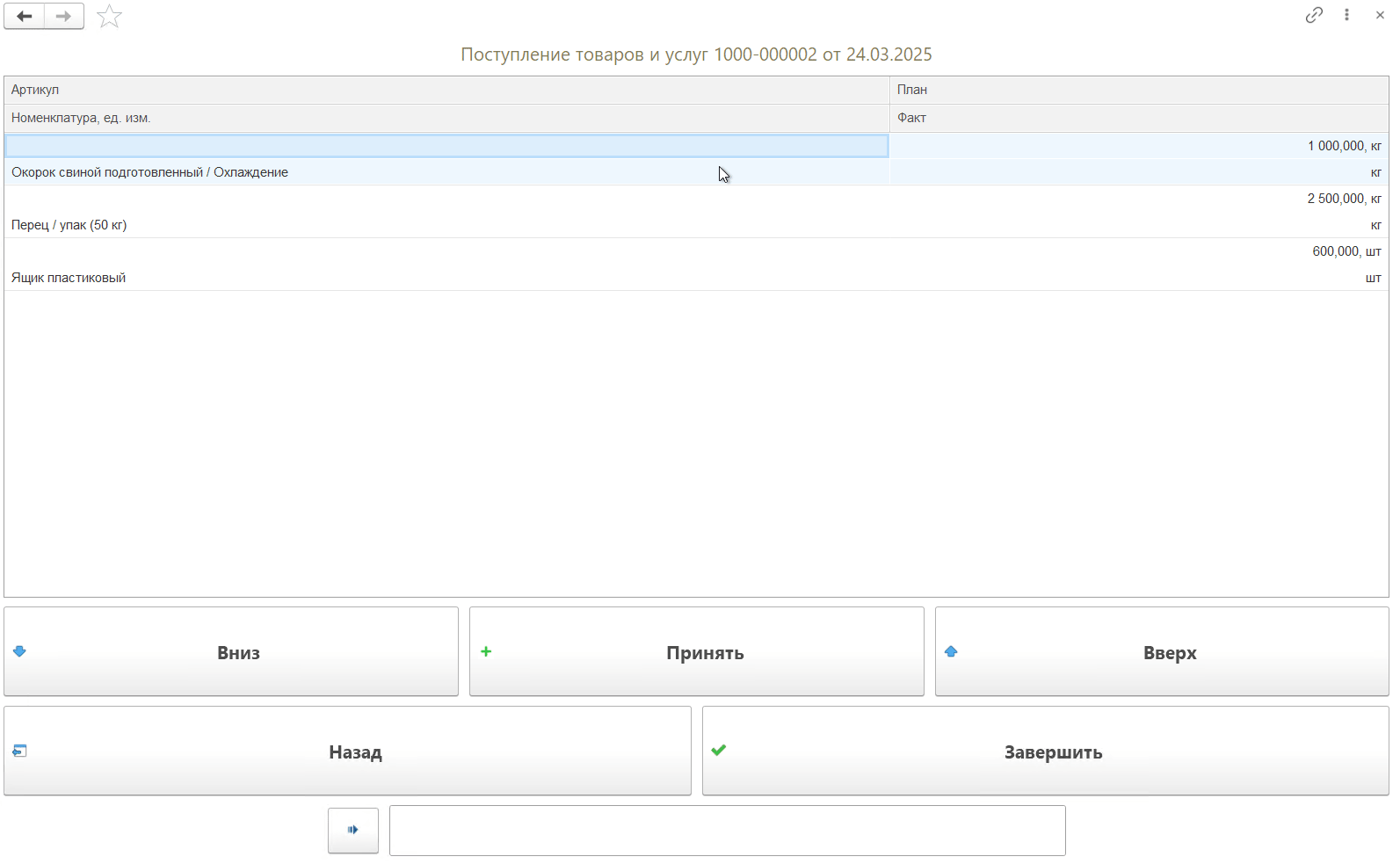Click the План column header
The image size is (1400, 864).
point(912,90)
